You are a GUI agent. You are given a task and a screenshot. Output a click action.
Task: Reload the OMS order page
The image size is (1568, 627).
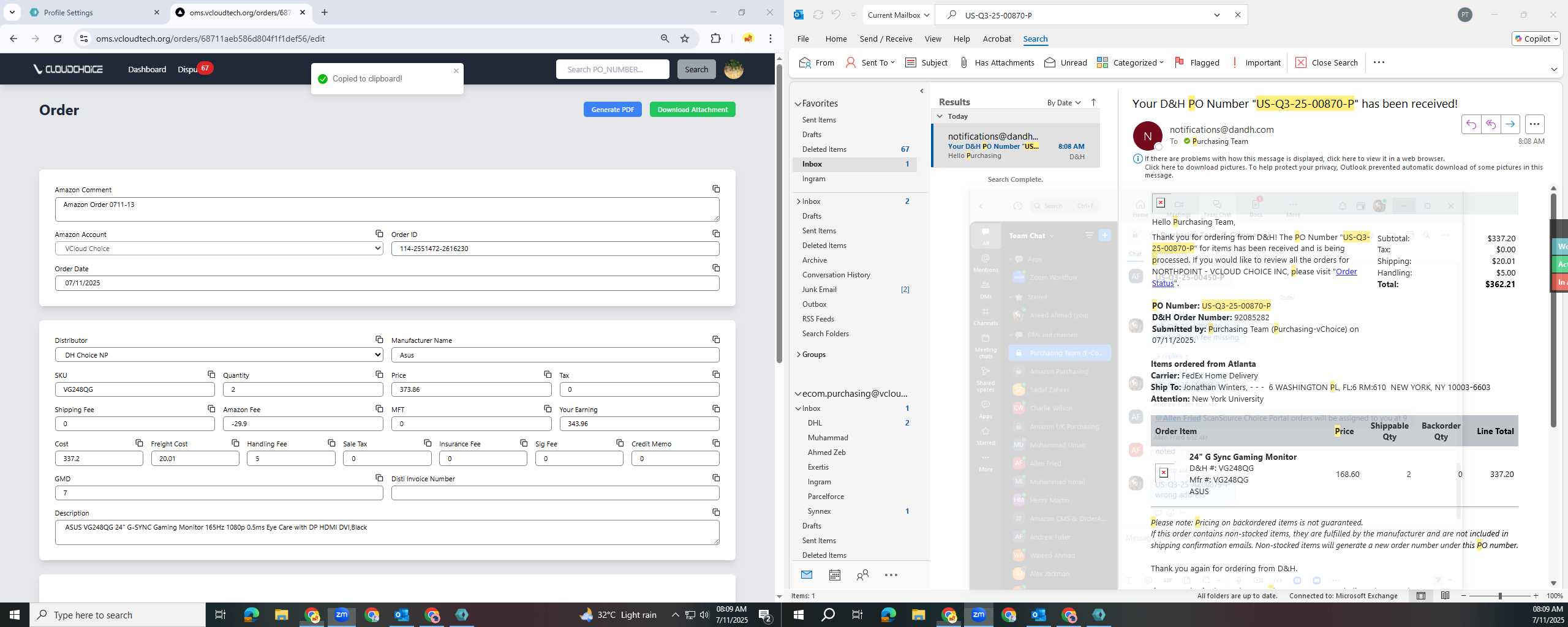click(x=58, y=39)
